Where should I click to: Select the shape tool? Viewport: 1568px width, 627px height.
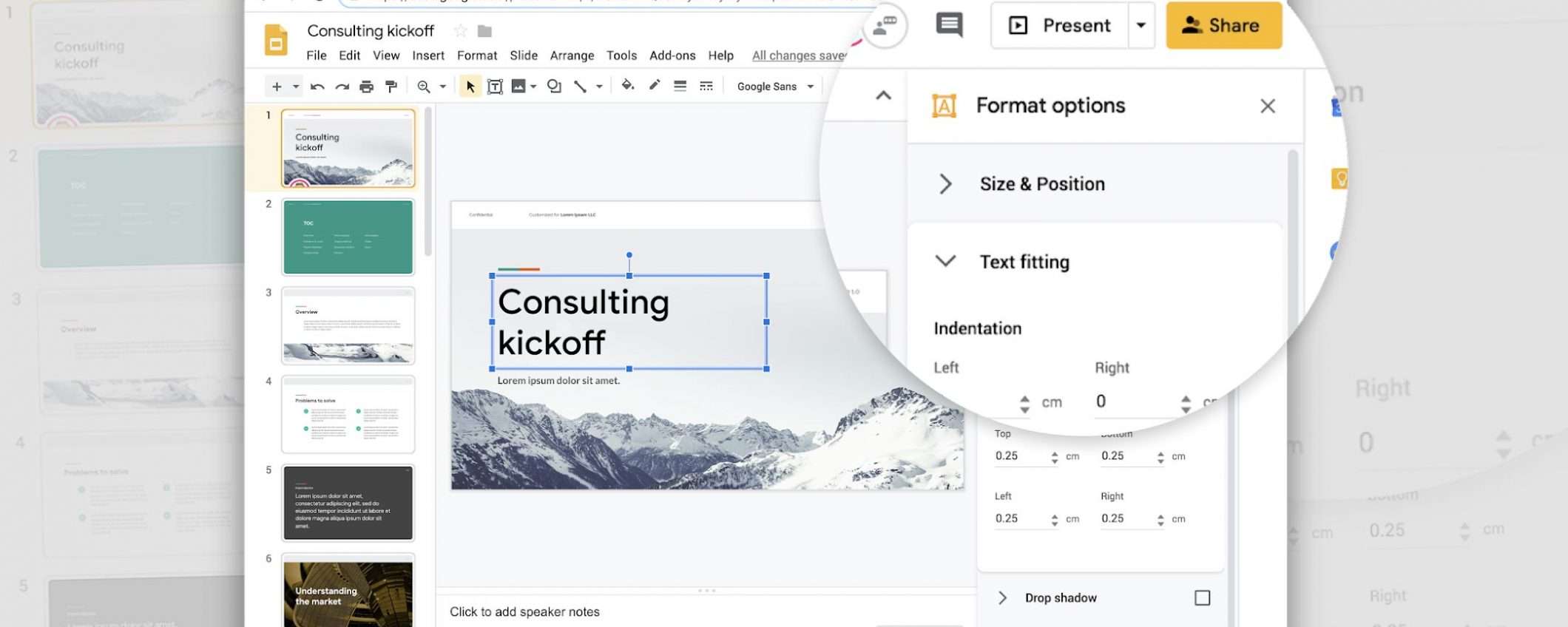coord(554,87)
